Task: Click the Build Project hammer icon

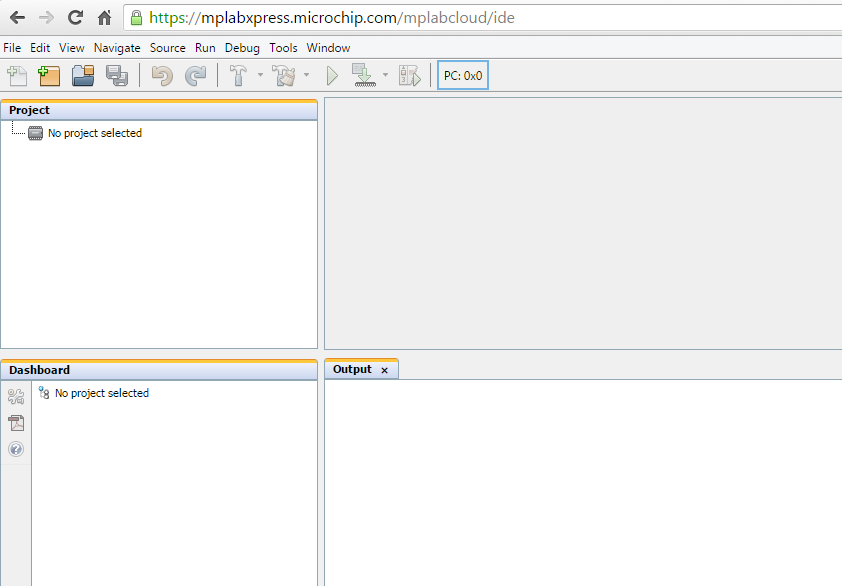Action: (x=239, y=76)
